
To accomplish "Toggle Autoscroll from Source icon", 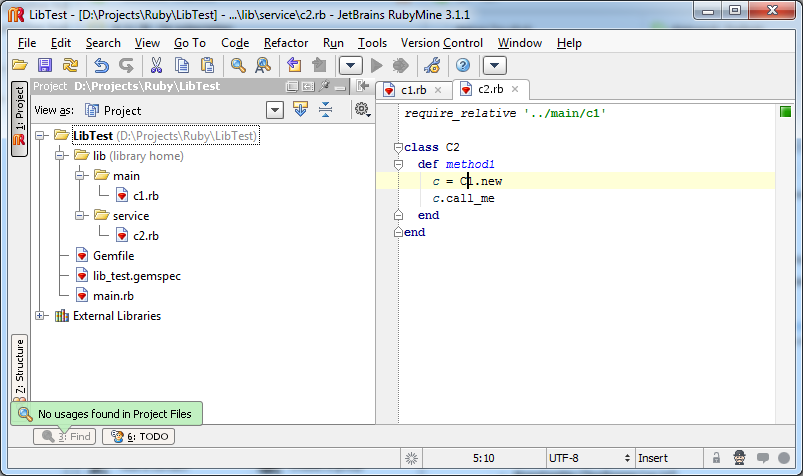I will (301, 109).
